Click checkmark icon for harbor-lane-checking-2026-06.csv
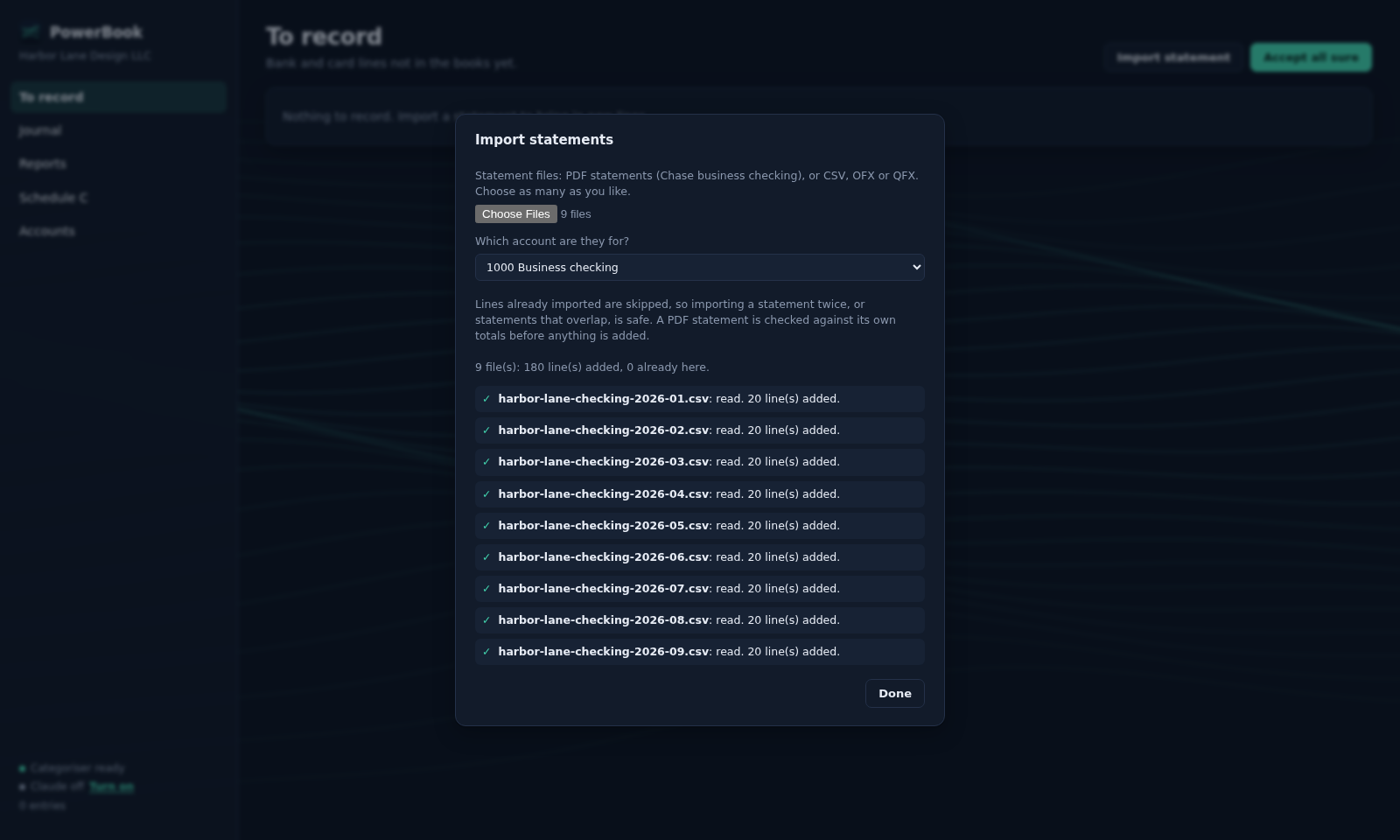Viewport: 1400px width, 840px height. point(486,557)
